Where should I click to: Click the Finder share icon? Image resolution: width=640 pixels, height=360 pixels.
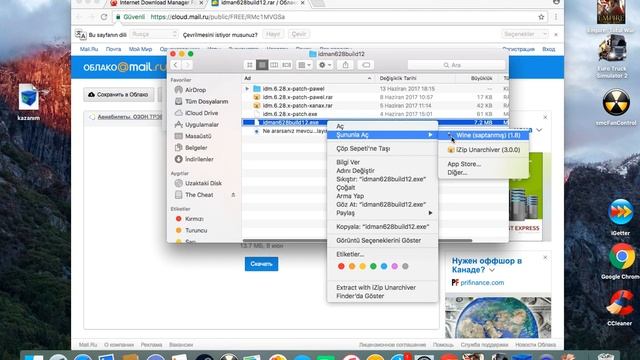(x=346, y=65)
